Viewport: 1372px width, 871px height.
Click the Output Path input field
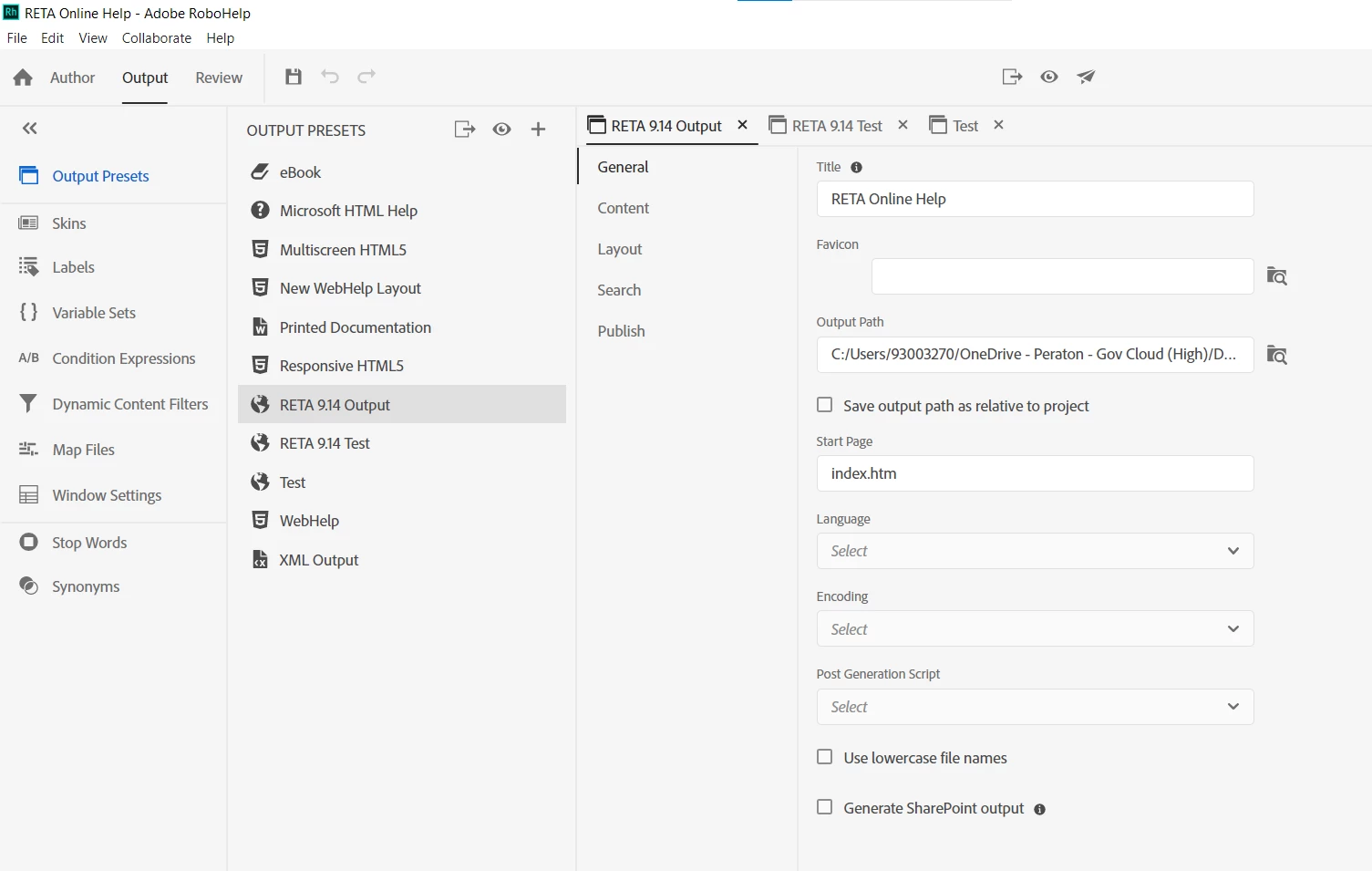[x=1035, y=355]
